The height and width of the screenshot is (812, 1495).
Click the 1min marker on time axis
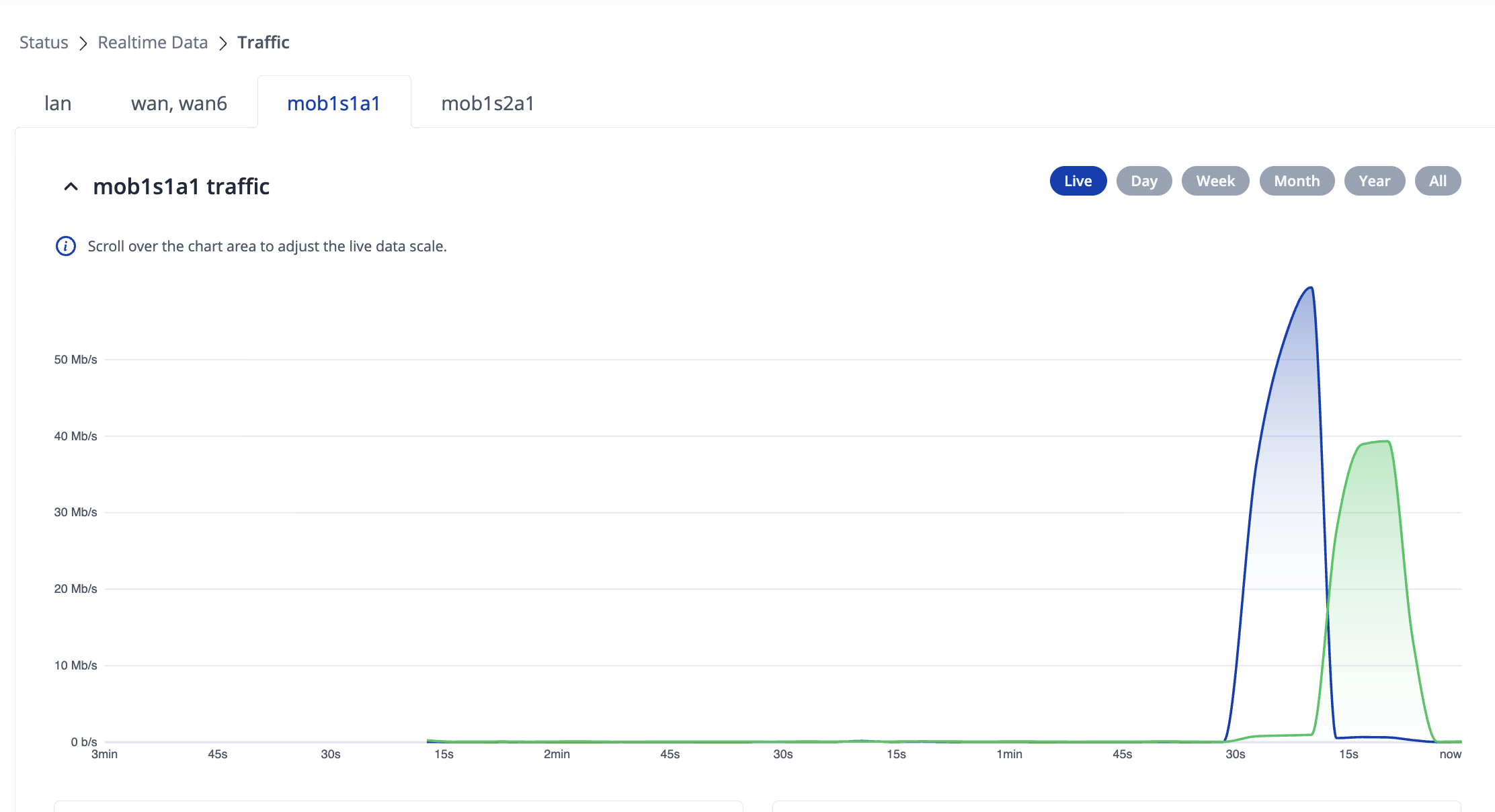[1009, 754]
